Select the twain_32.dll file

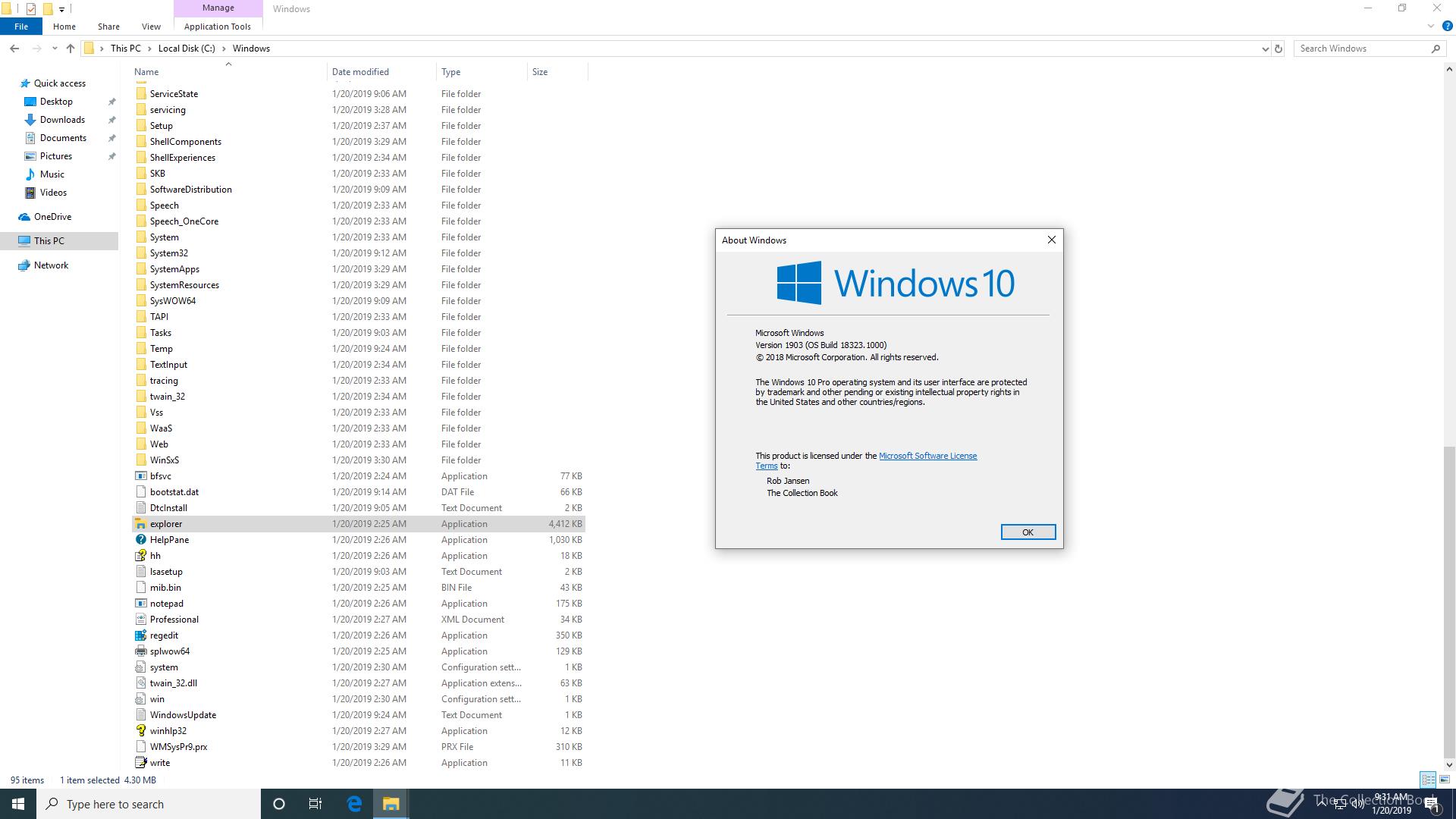[358, 683]
